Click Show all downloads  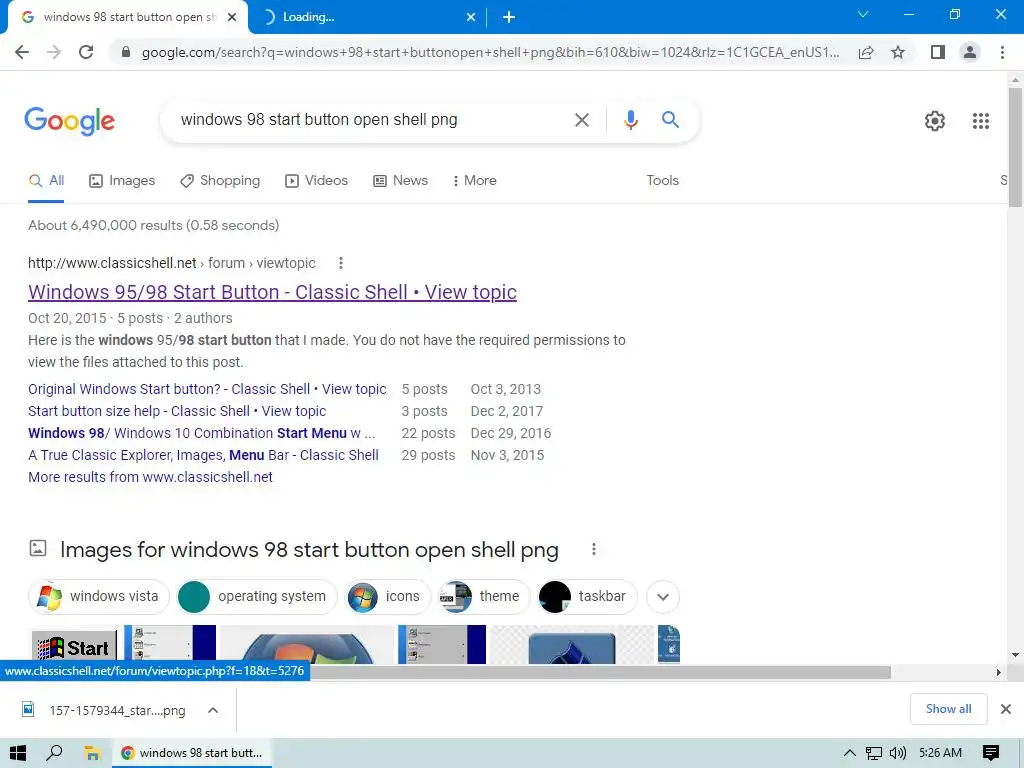tap(948, 709)
